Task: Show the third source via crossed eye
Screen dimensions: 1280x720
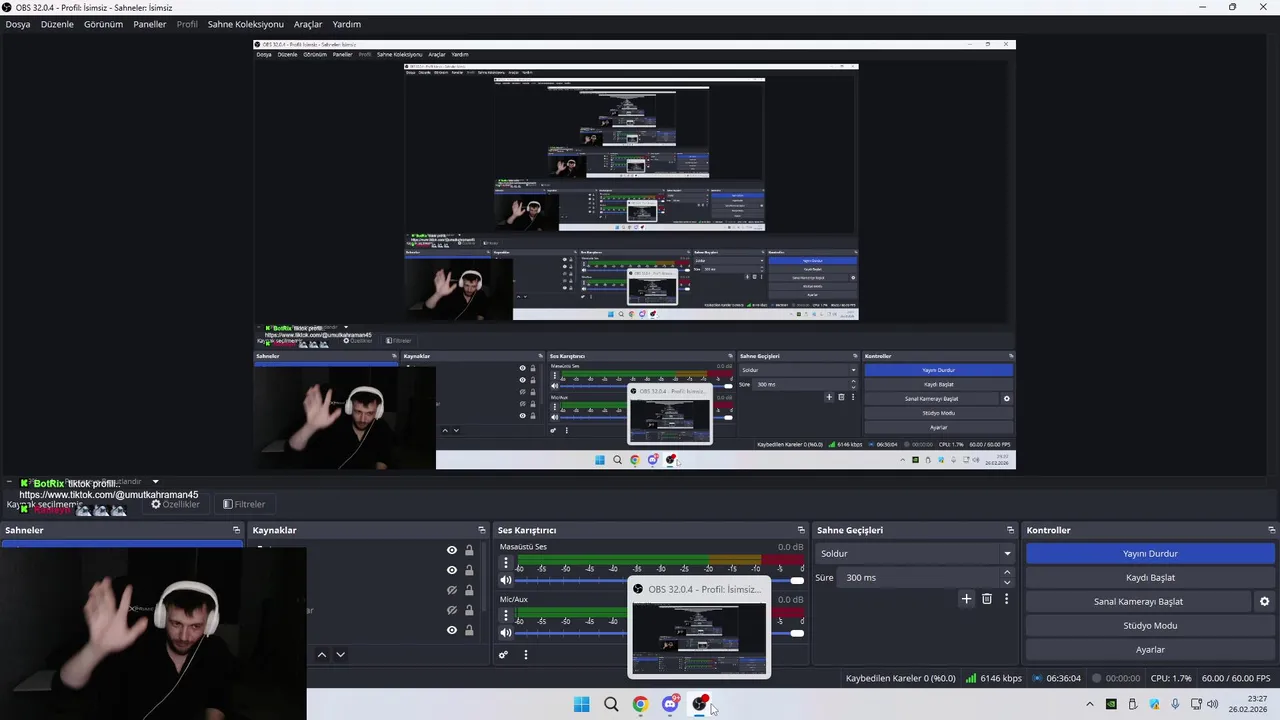Action: [452, 590]
